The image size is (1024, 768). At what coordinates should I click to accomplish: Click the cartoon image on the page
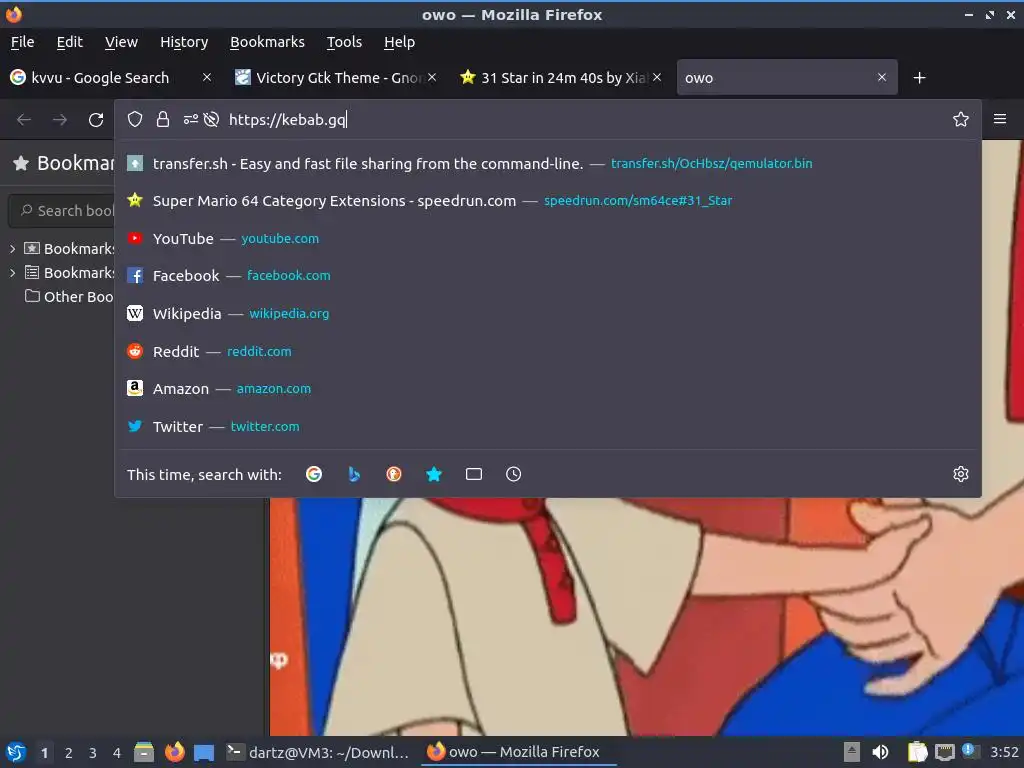pyautogui.click(x=646, y=616)
